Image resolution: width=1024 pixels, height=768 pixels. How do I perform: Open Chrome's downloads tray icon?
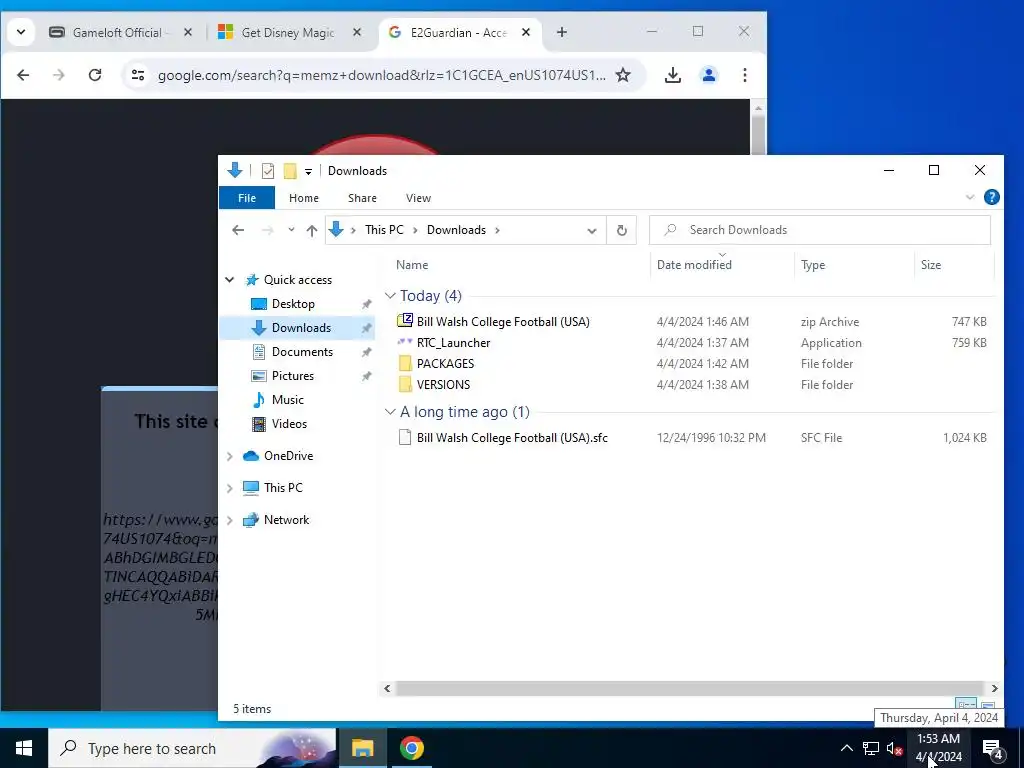pos(673,75)
